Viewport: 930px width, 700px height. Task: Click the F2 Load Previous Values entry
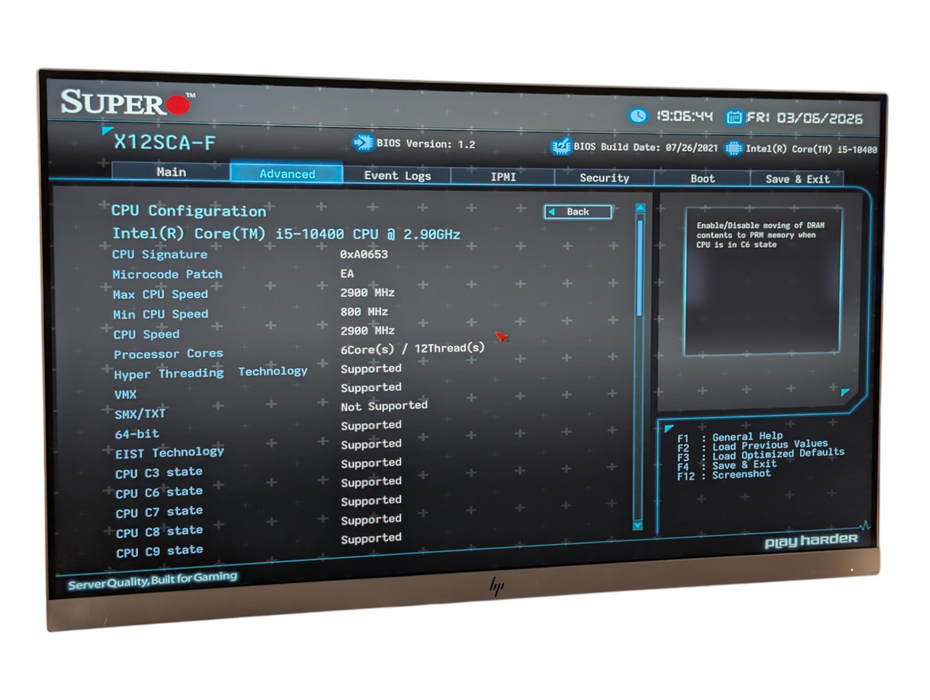753,446
